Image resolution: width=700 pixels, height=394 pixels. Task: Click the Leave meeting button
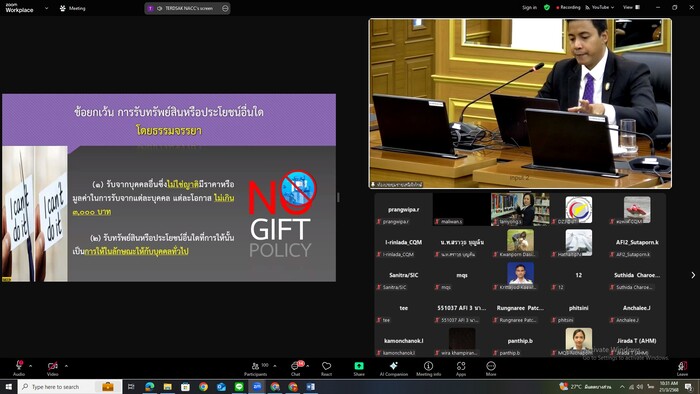click(x=682, y=368)
